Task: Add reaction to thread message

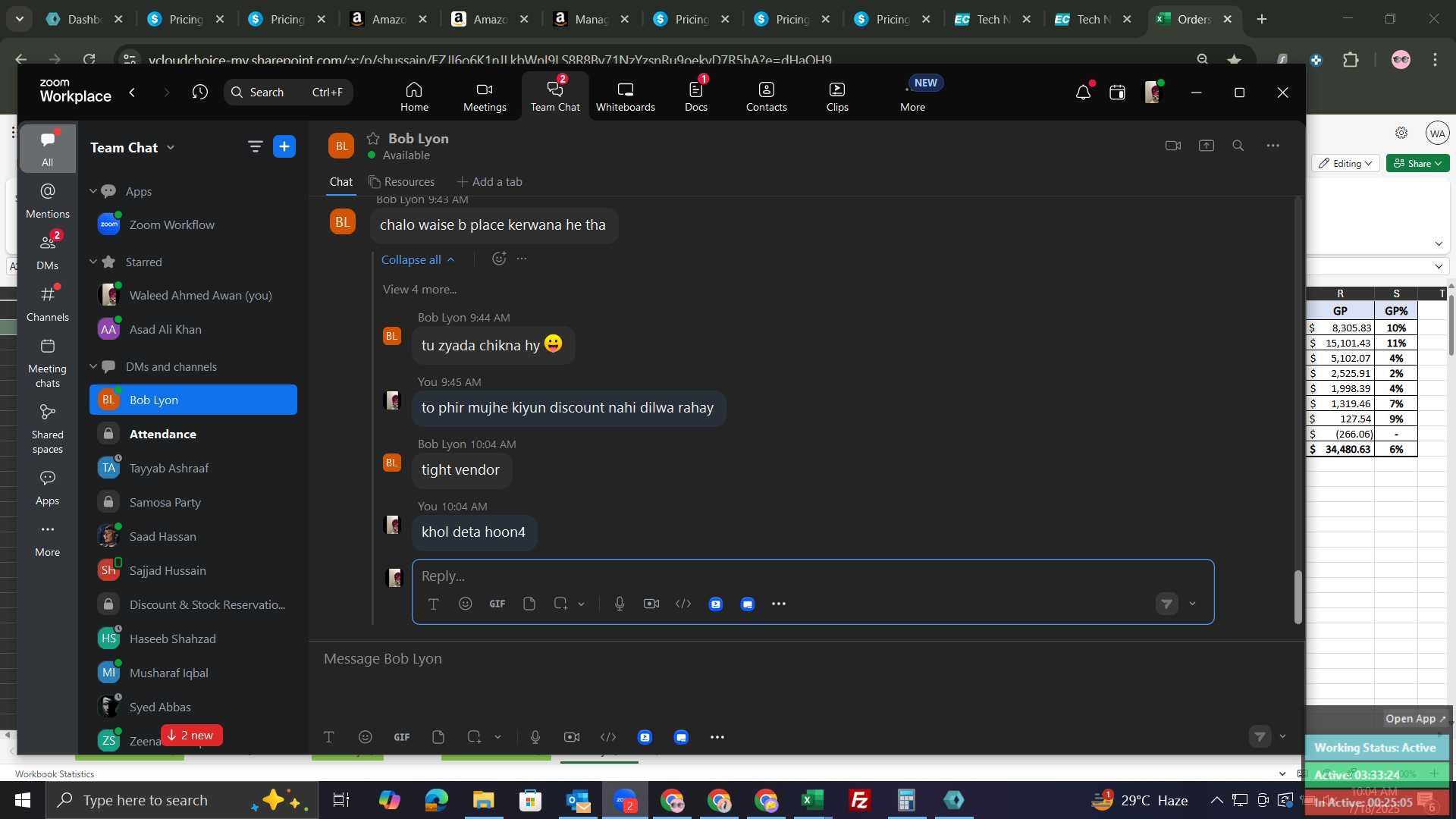Action: (x=499, y=259)
